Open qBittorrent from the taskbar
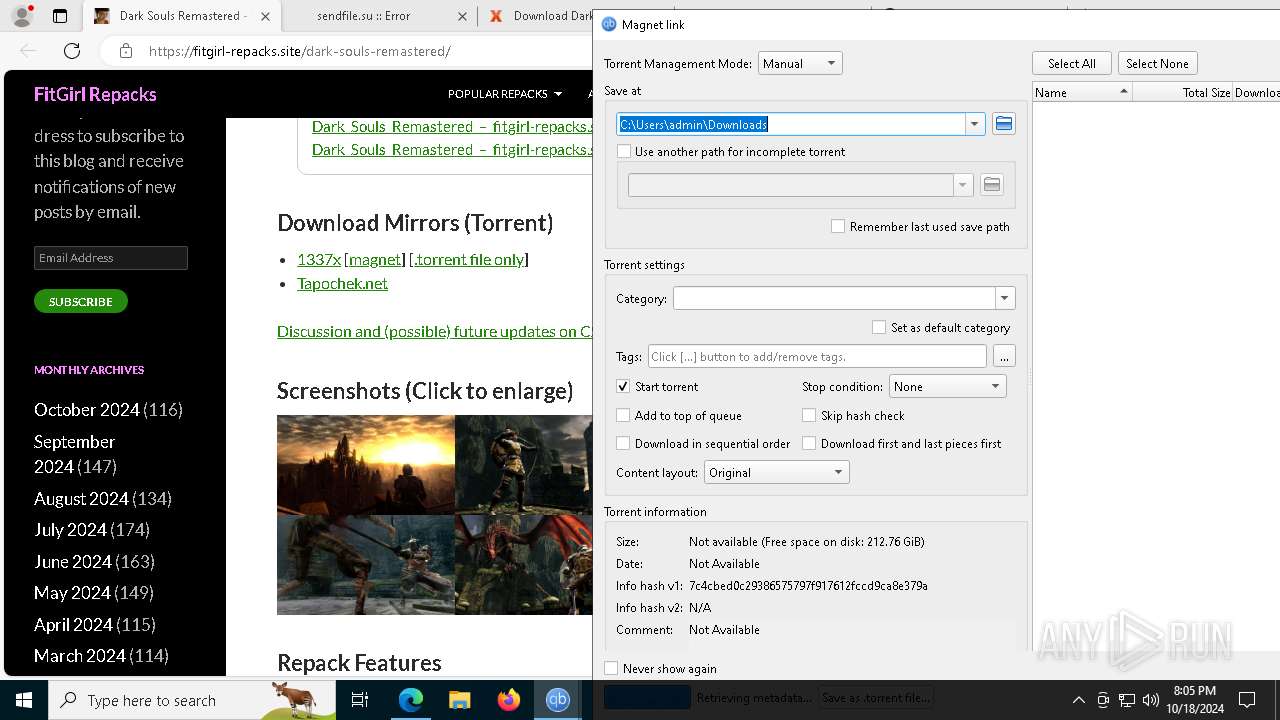 pos(557,700)
